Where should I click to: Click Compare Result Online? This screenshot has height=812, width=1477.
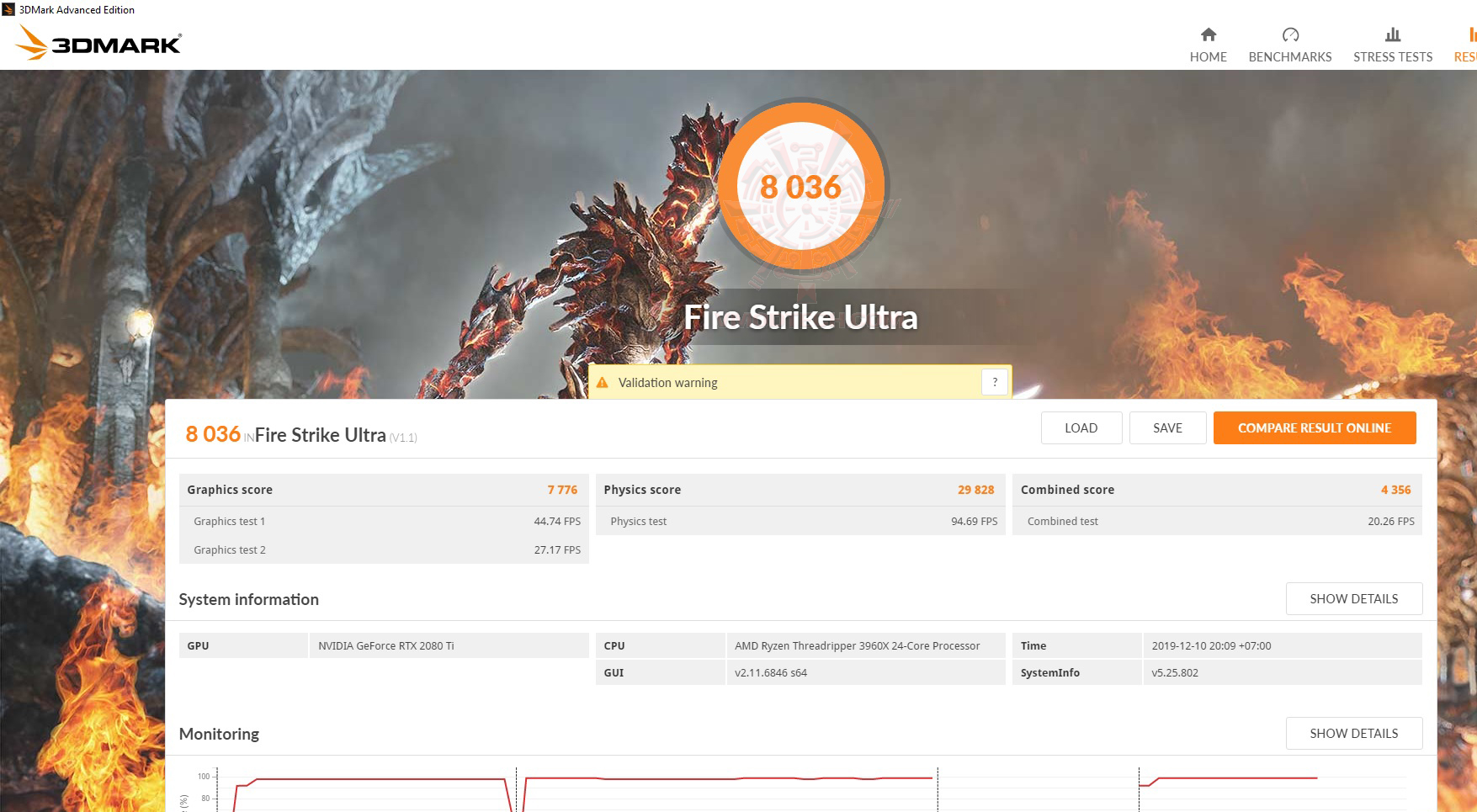(1315, 427)
